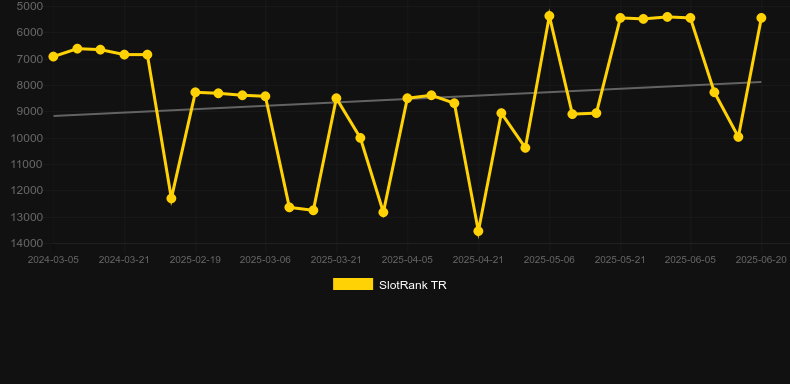Image resolution: width=790 pixels, height=384 pixels.
Task: Select the last data point at 2025-06-20
Action: 761,18
